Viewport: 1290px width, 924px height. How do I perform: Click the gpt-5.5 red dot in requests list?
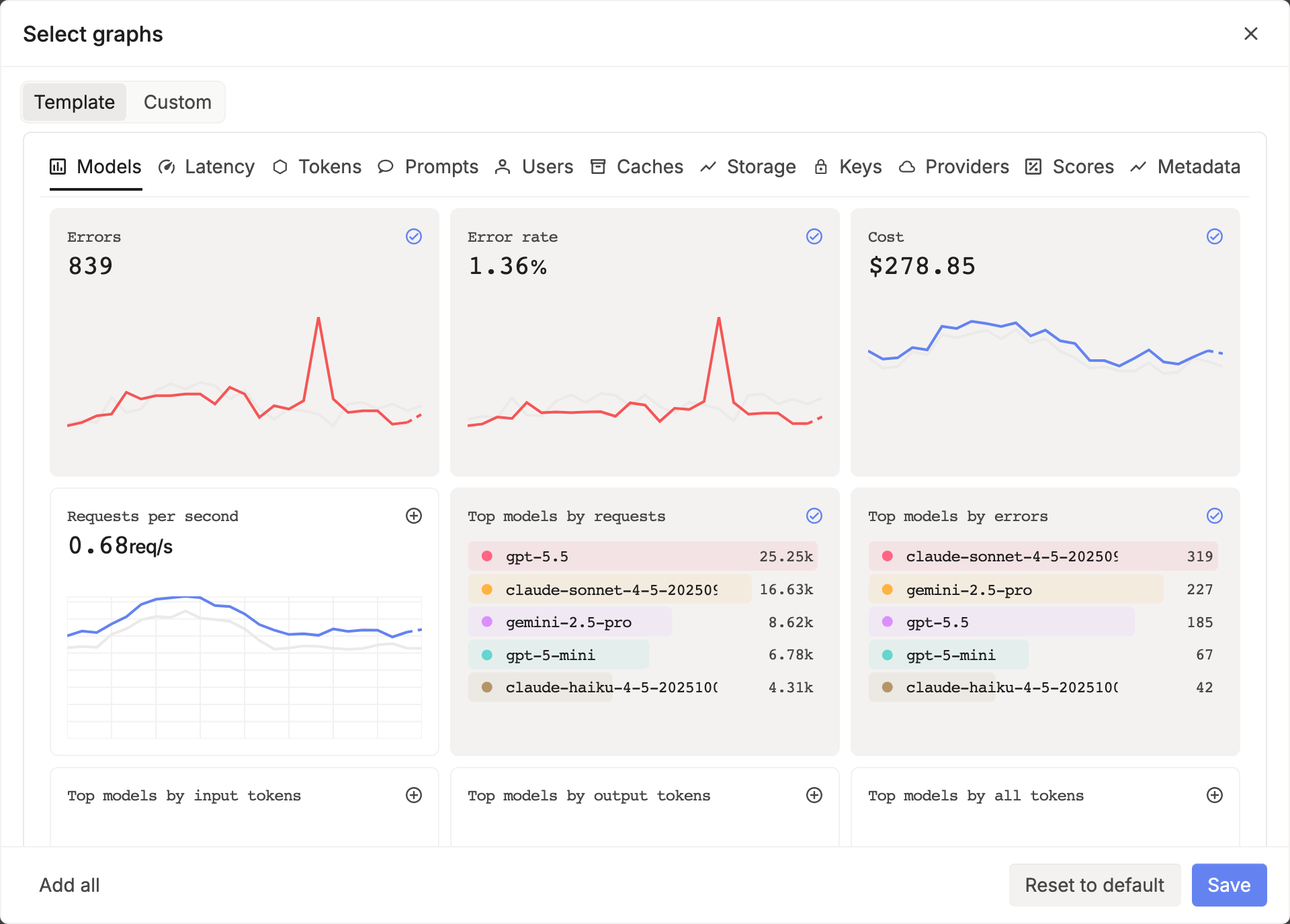pos(487,556)
